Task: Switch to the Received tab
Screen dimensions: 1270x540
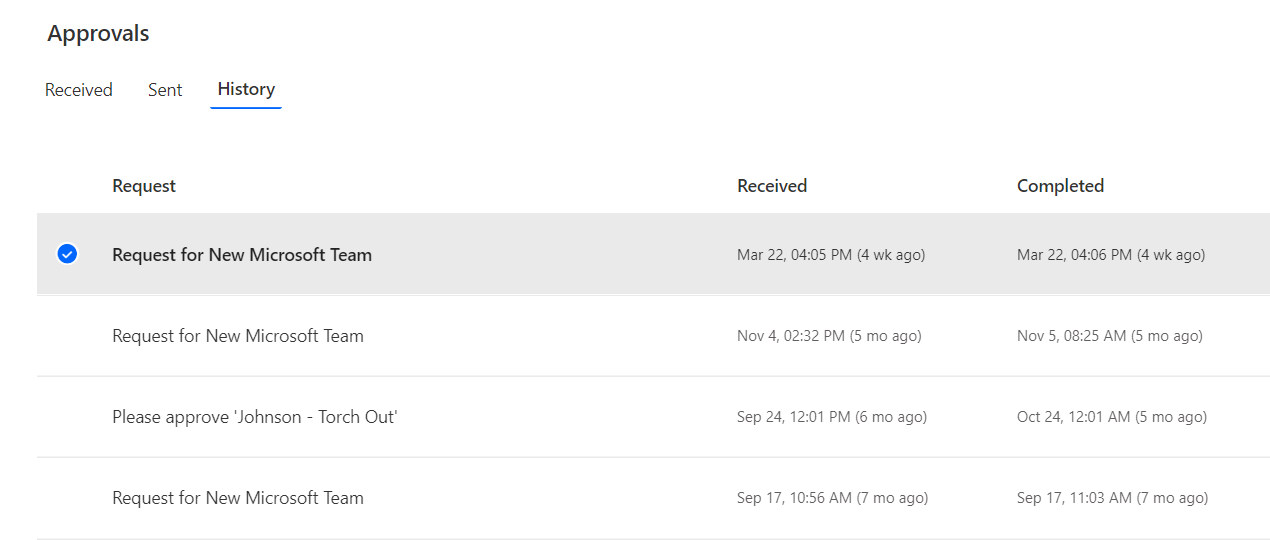Action: point(79,90)
